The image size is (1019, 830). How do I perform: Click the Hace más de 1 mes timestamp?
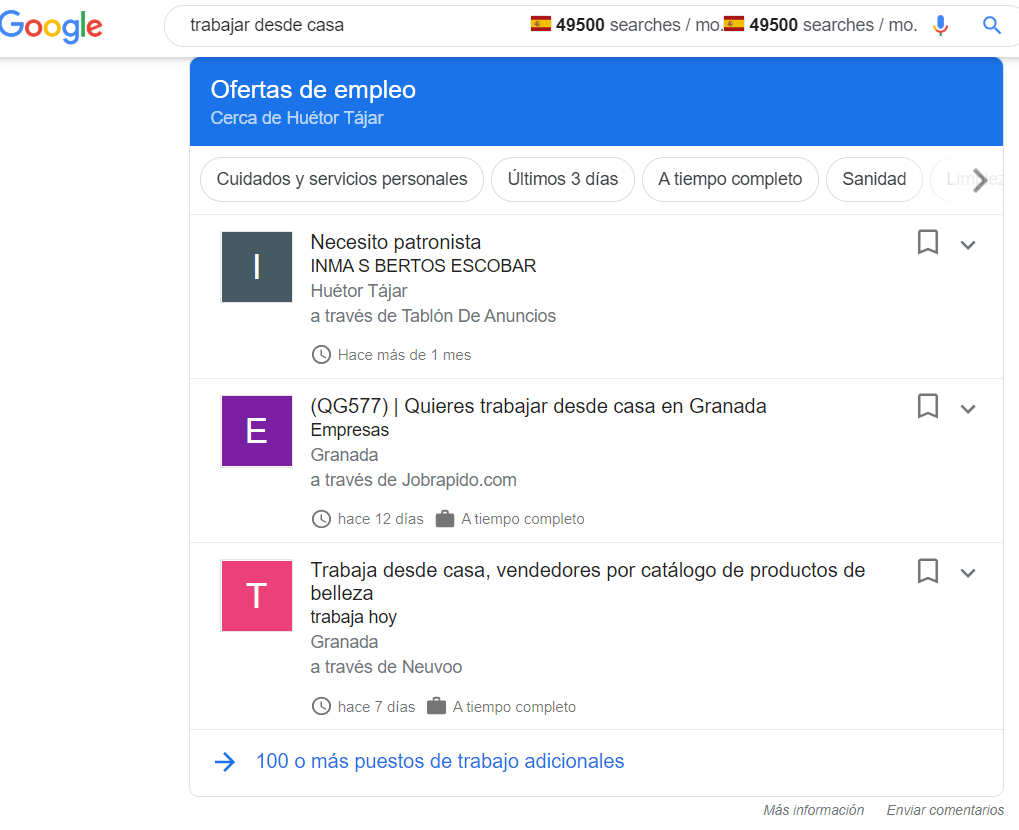click(404, 355)
